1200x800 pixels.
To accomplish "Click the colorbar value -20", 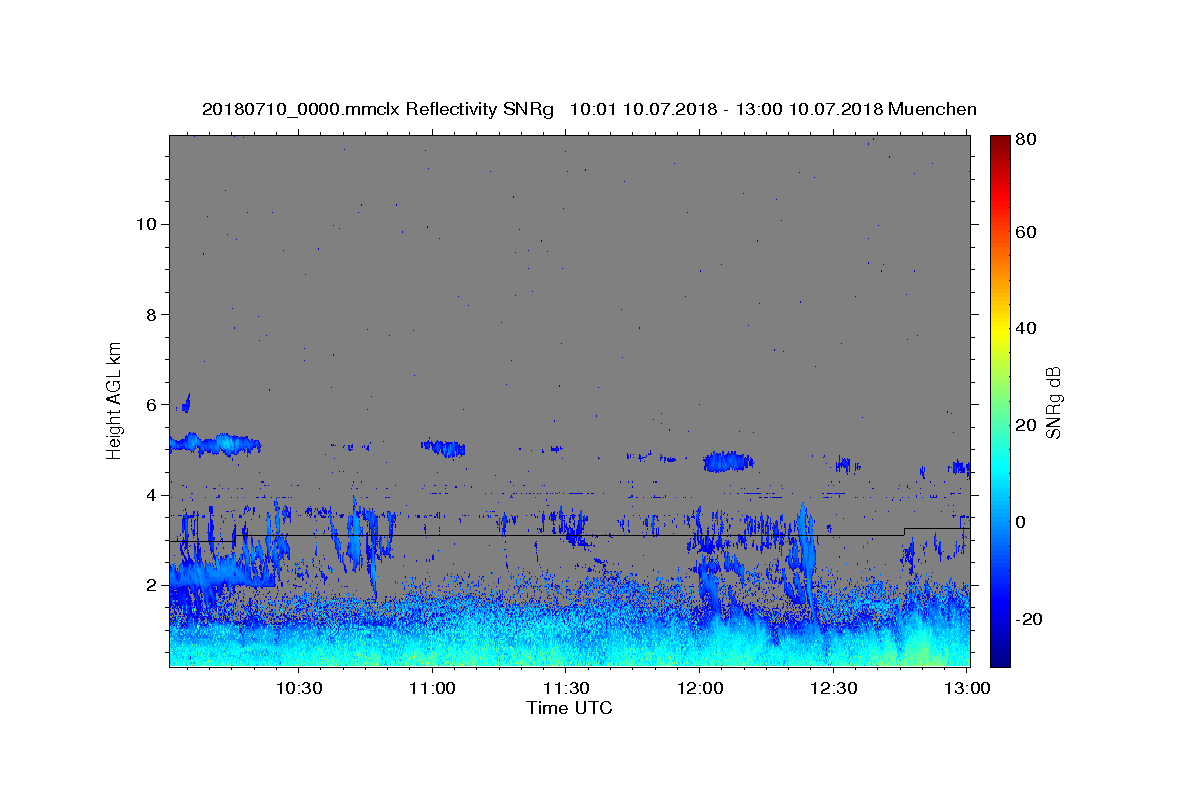I will tap(1031, 619).
